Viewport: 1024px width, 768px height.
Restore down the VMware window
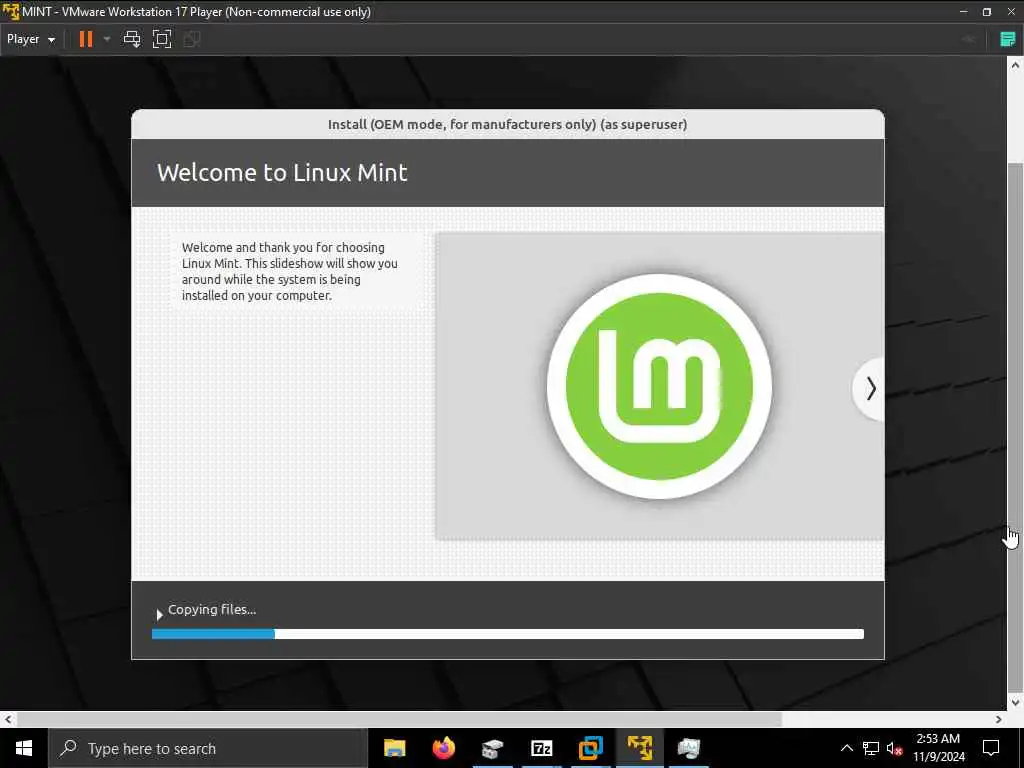pos(987,12)
